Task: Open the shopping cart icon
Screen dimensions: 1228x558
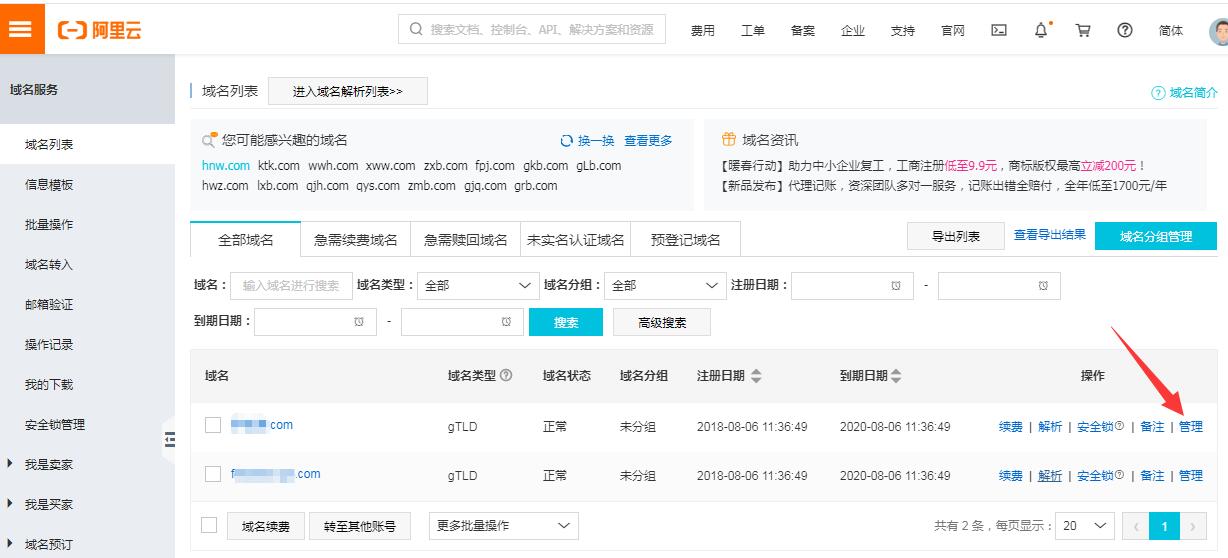Action: click(x=1083, y=30)
